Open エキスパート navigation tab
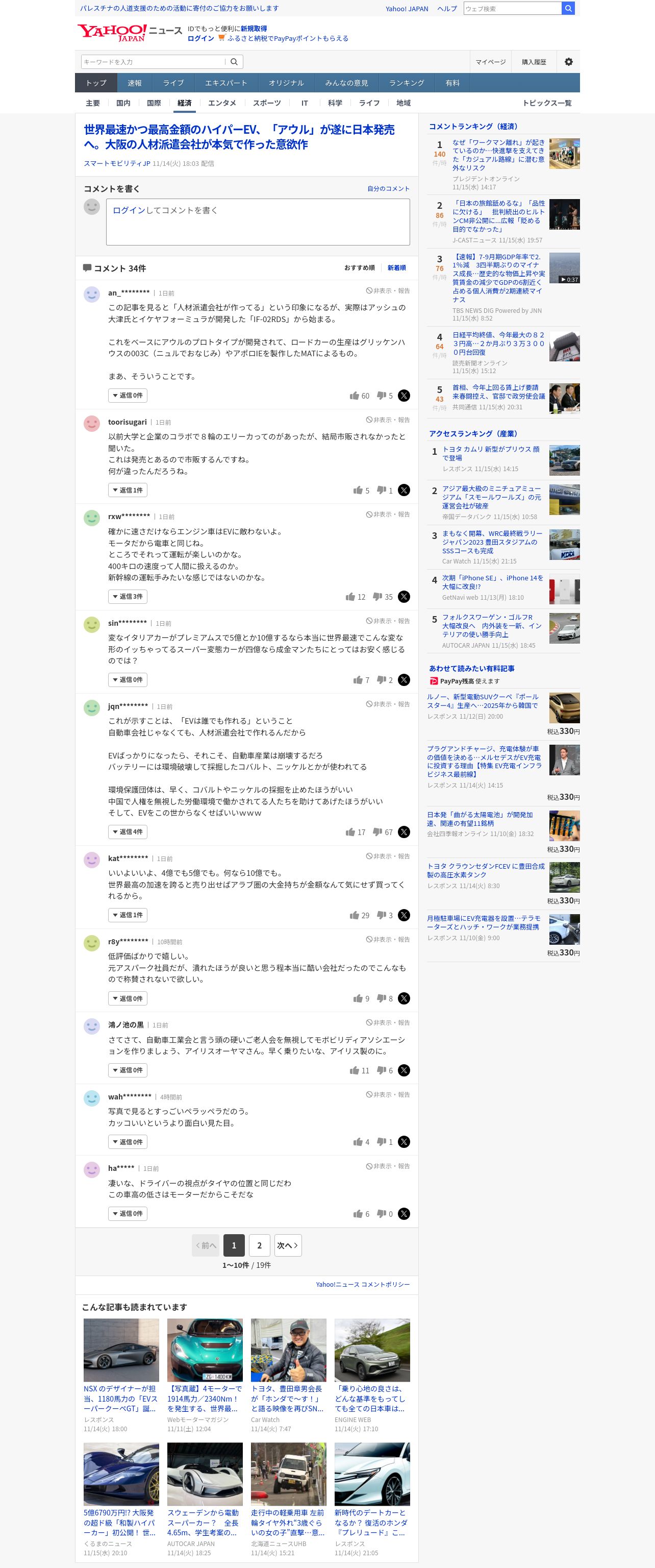The image size is (655, 1568). point(226,83)
